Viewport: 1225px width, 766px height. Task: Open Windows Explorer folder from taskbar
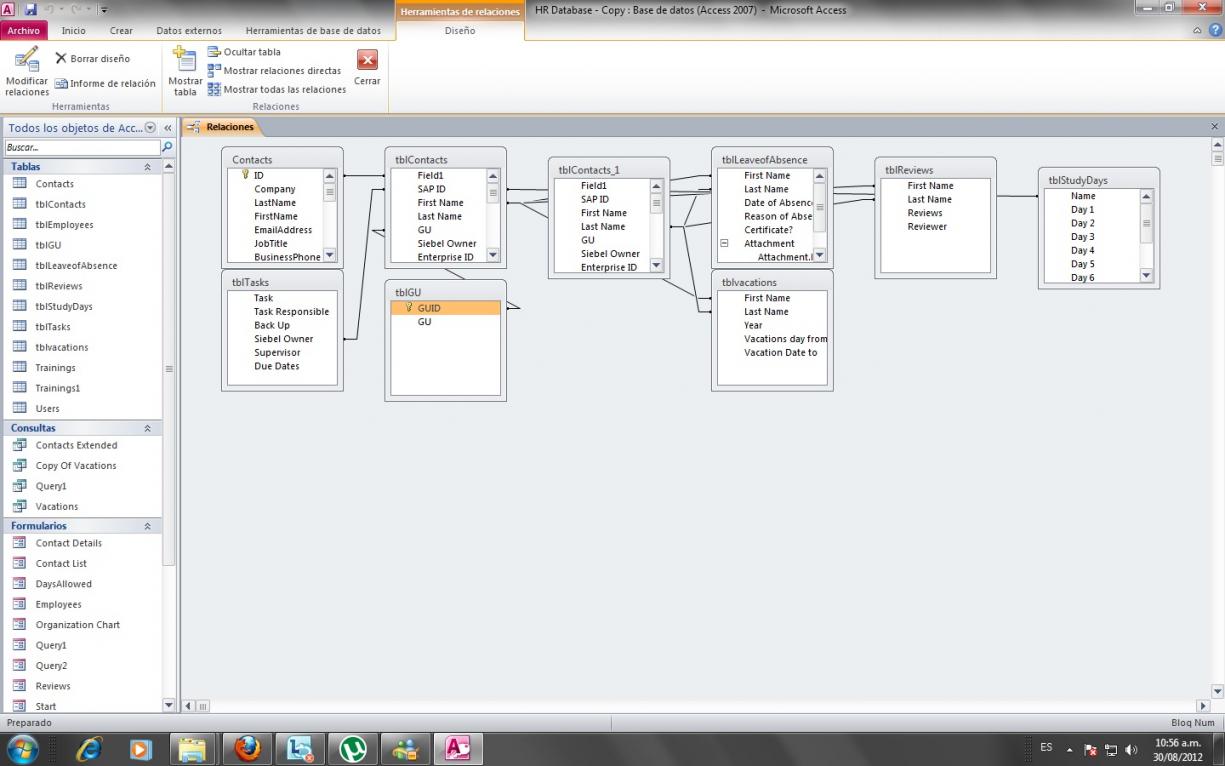click(x=193, y=748)
